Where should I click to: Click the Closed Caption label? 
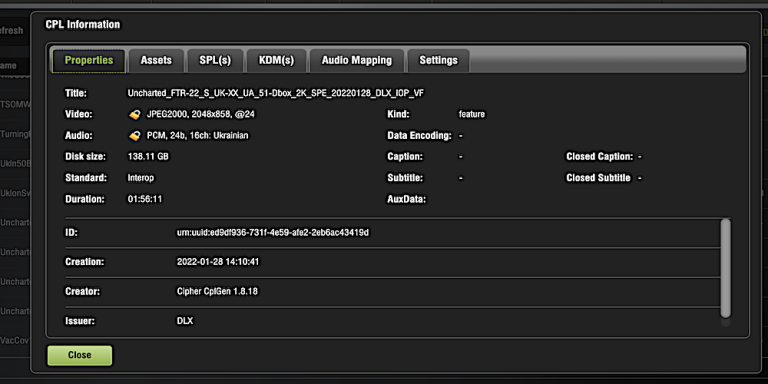click(600, 157)
